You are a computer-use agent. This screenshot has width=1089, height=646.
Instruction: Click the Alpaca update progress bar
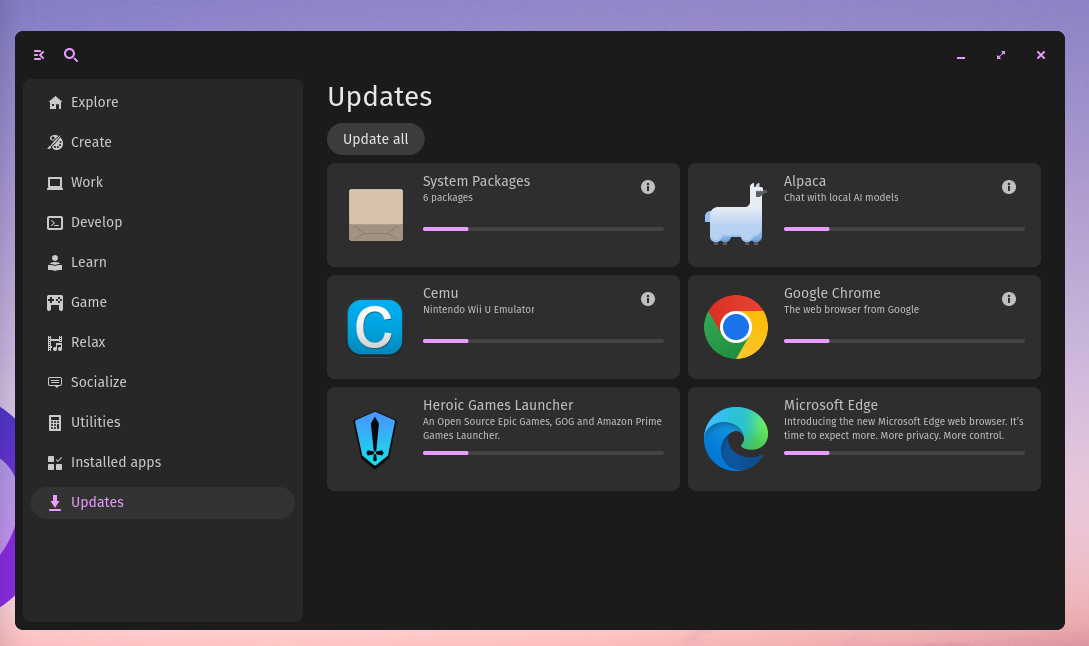click(x=904, y=229)
